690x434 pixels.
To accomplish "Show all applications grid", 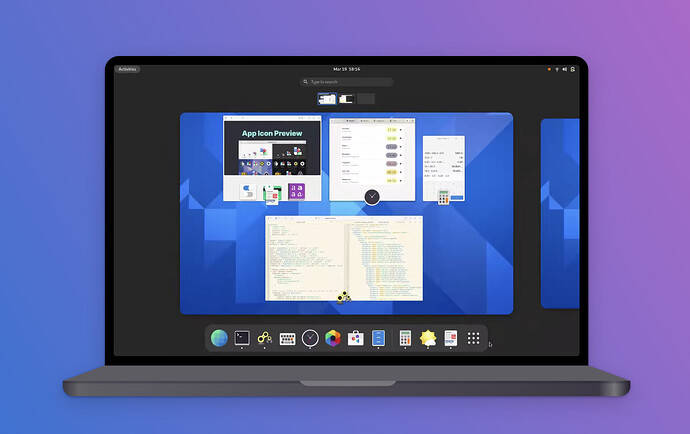I will point(474,338).
